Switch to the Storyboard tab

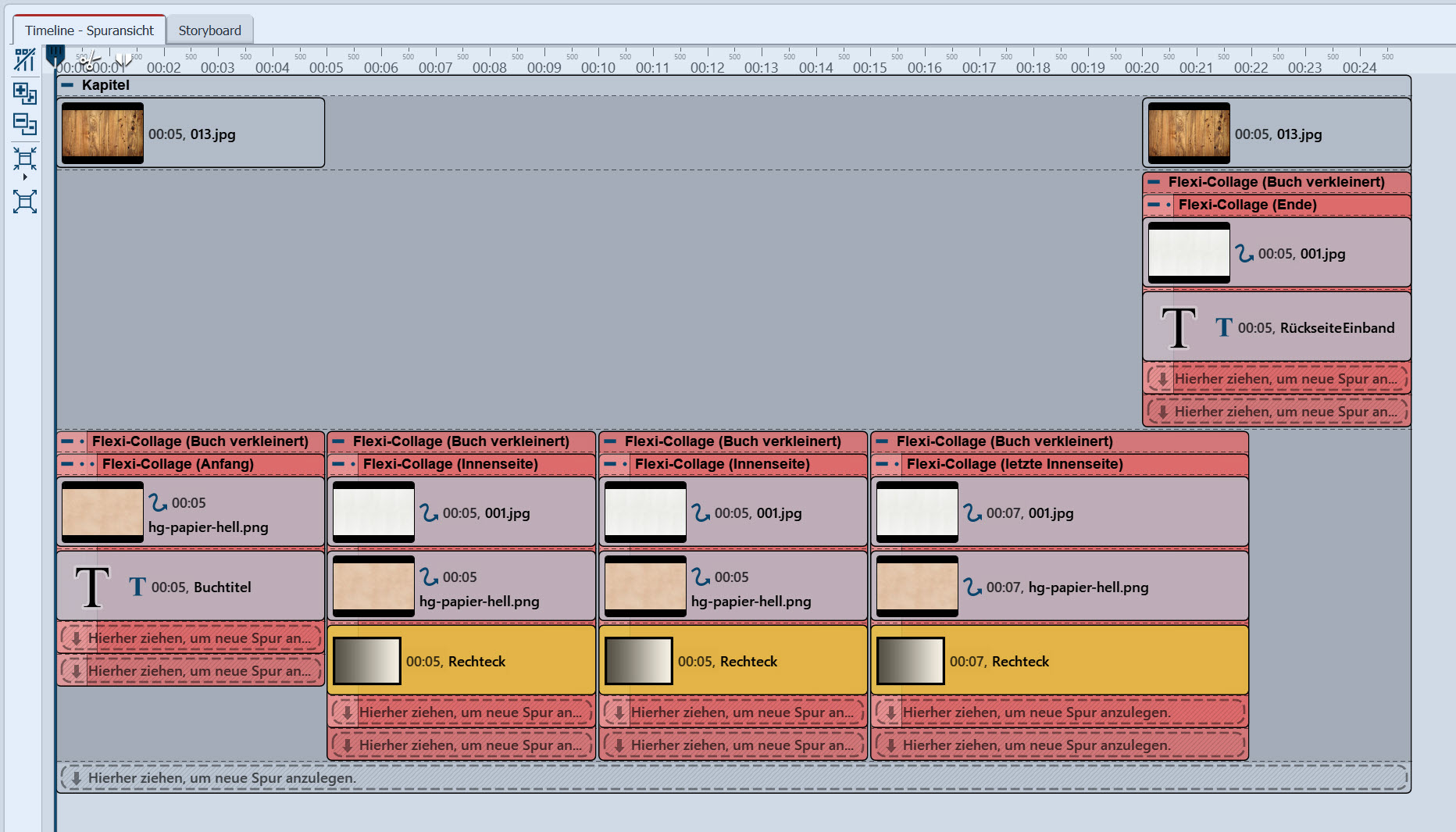(209, 30)
